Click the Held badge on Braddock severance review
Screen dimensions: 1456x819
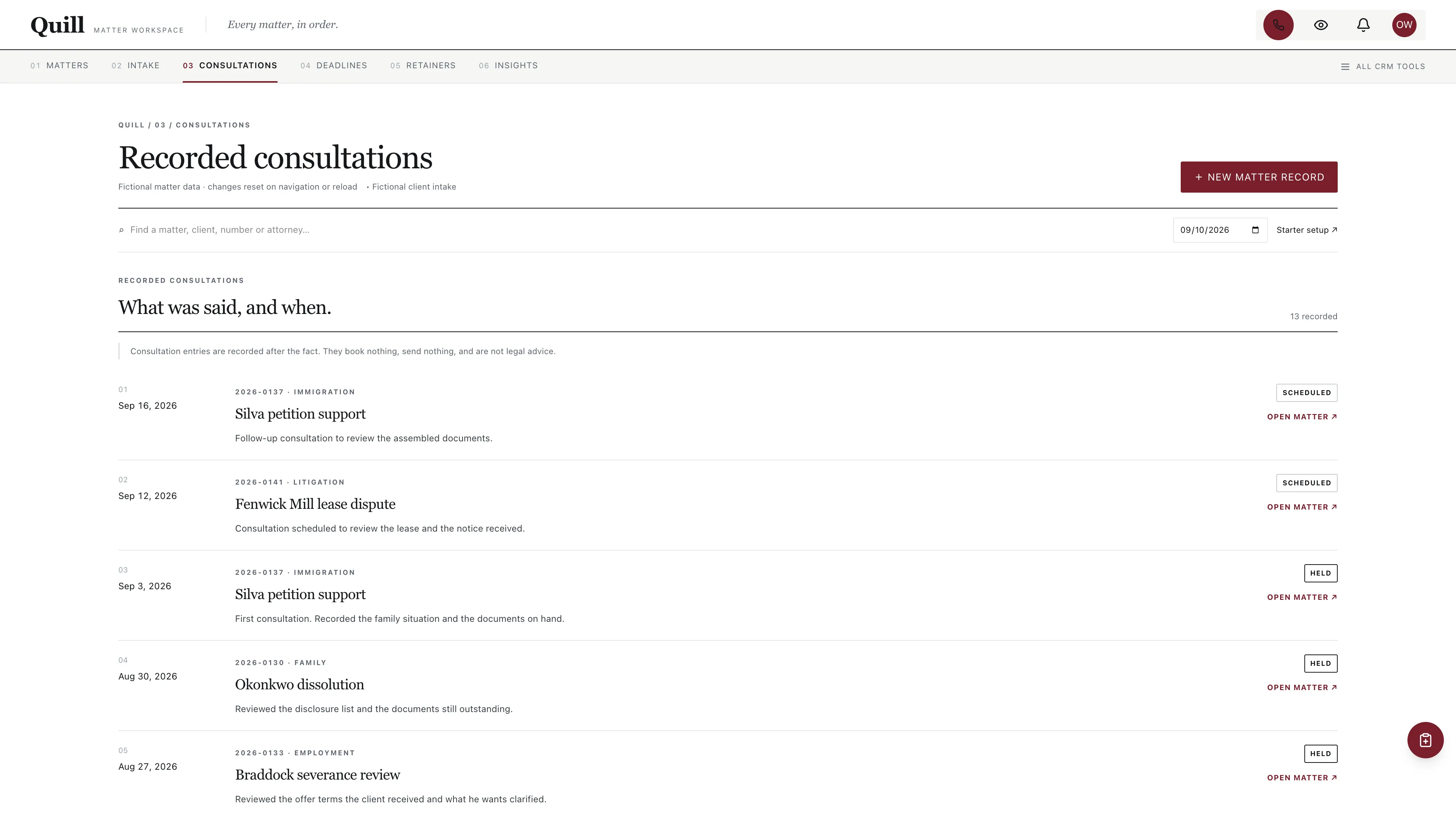pyautogui.click(x=1320, y=753)
